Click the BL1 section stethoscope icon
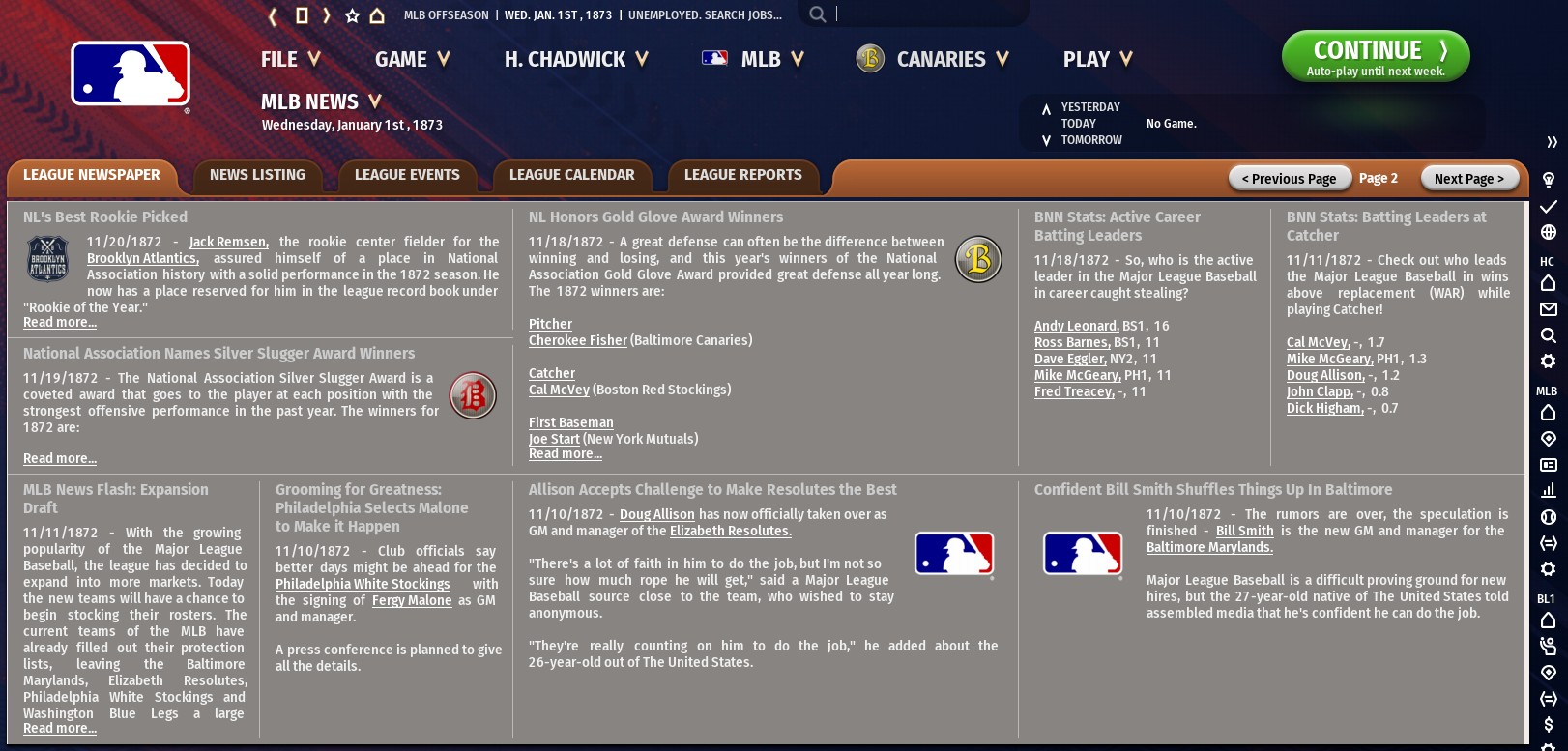 [x=1548, y=646]
